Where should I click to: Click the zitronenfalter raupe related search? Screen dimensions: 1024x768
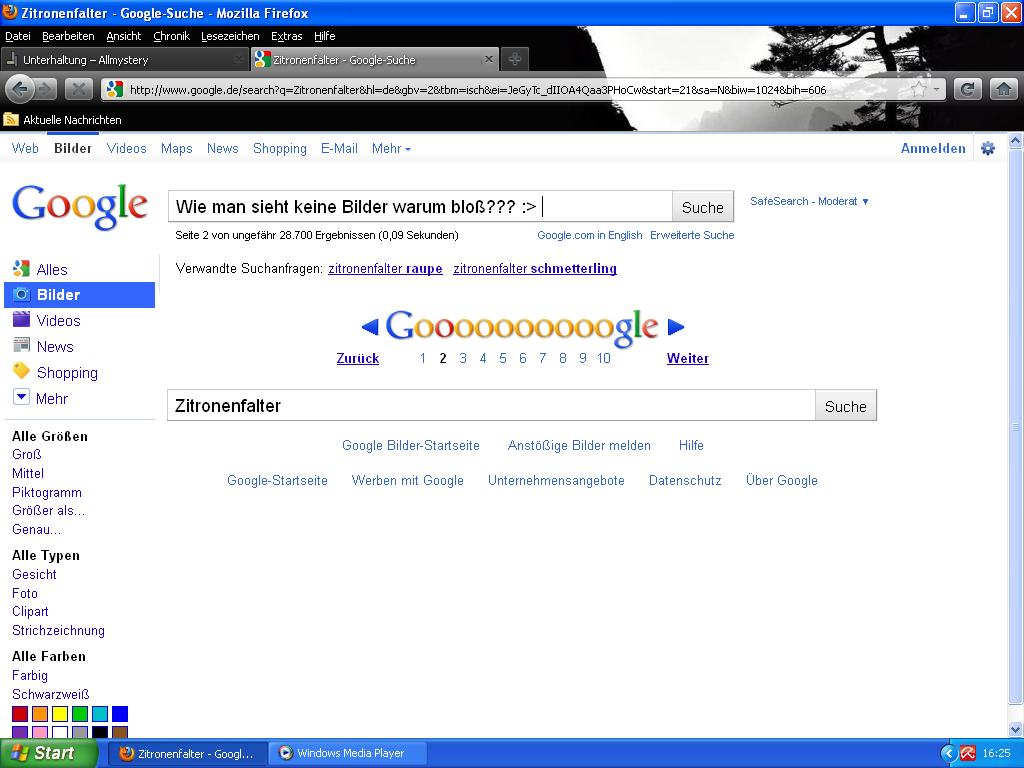pos(385,268)
